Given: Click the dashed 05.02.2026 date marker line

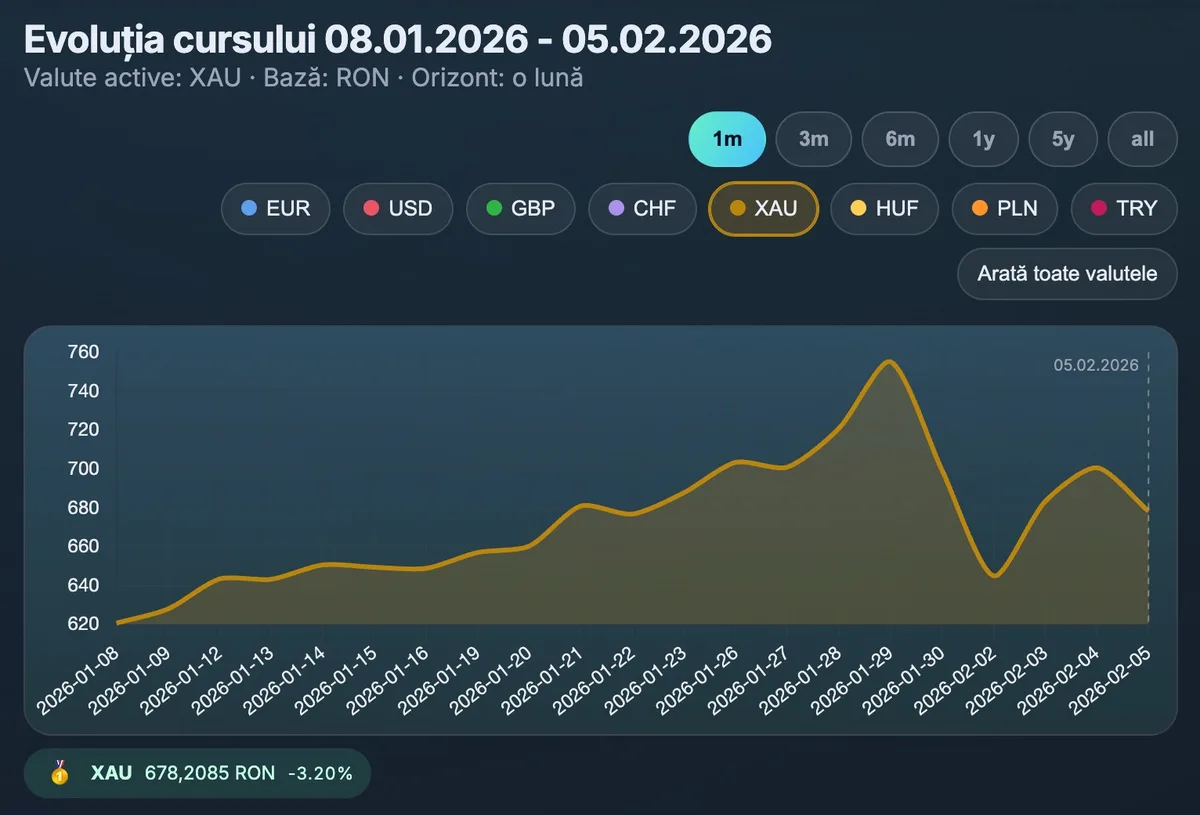Looking at the screenshot, I should (1146, 490).
